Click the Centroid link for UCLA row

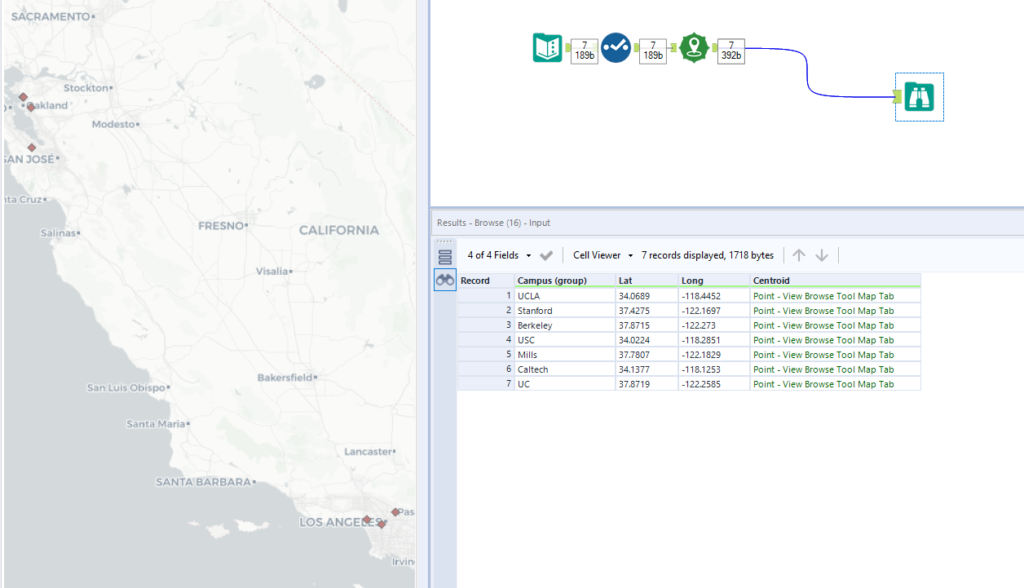point(822,296)
